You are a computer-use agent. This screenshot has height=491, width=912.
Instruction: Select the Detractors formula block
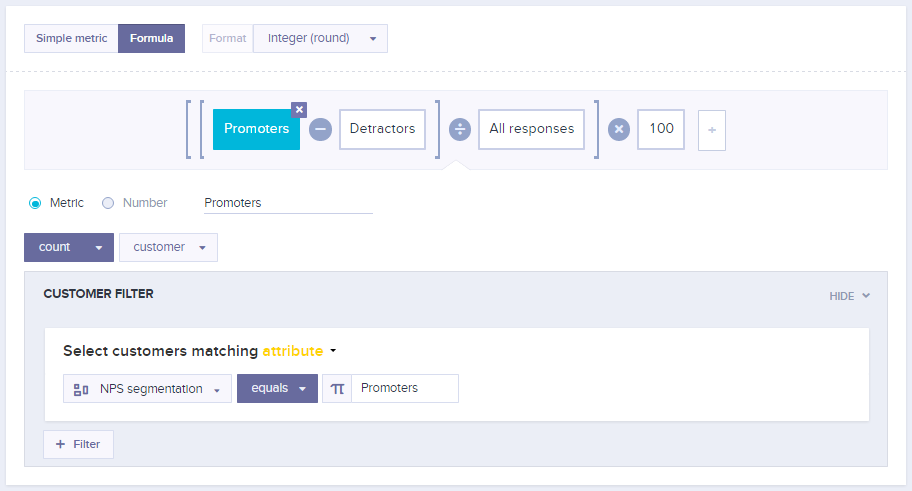point(382,130)
